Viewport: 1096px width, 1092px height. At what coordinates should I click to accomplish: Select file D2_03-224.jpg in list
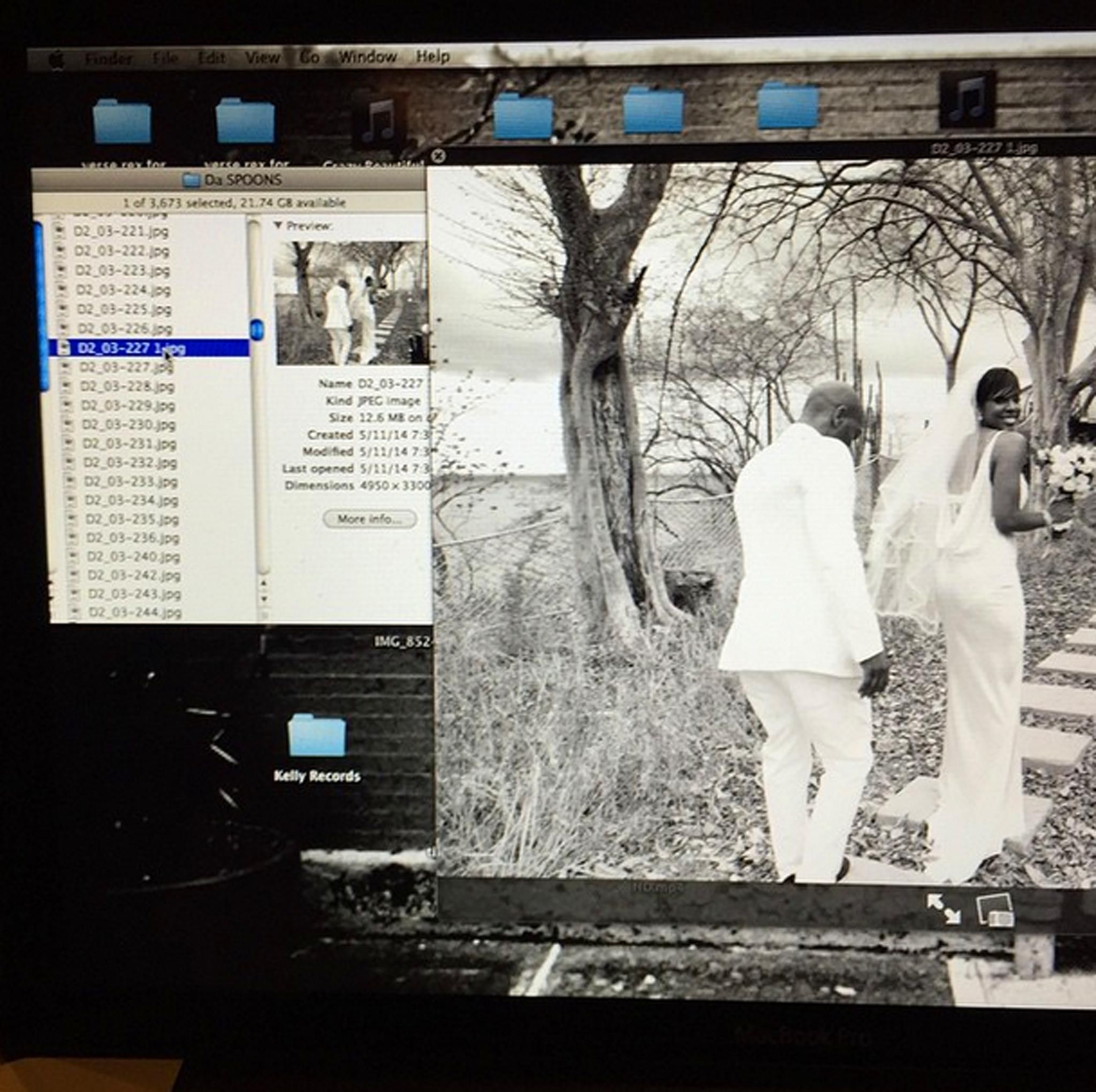123,290
